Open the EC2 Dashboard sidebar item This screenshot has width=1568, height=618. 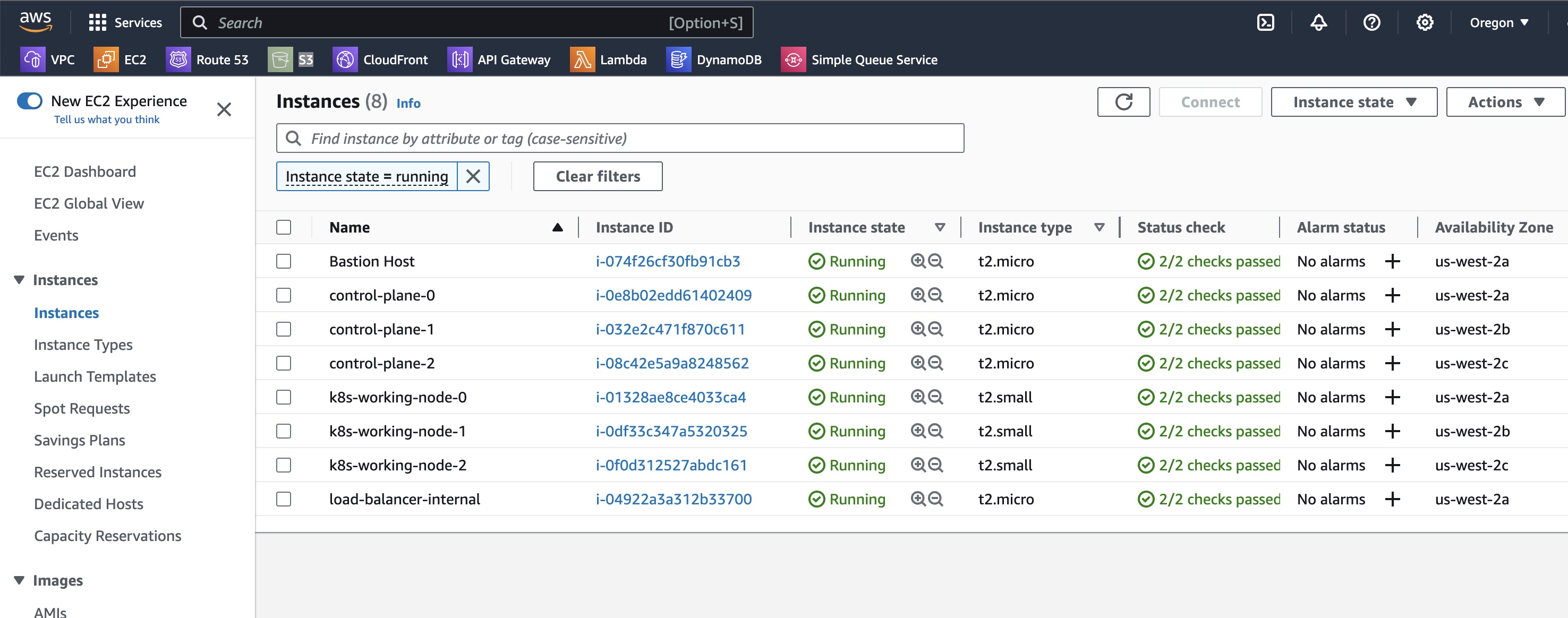[84, 171]
